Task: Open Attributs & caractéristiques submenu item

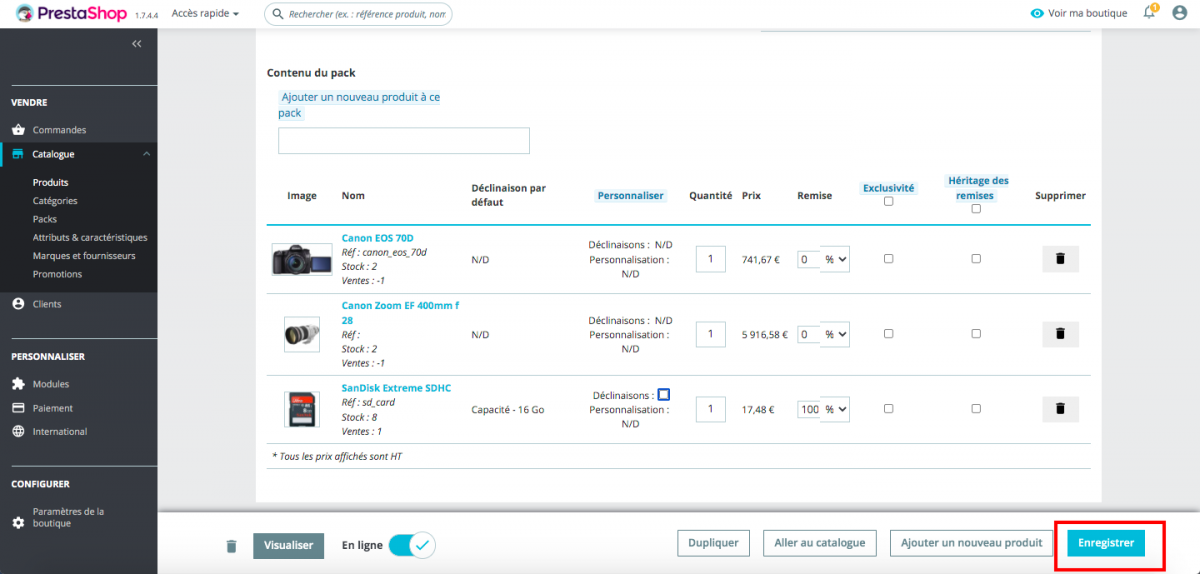Action: click(x=90, y=238)
